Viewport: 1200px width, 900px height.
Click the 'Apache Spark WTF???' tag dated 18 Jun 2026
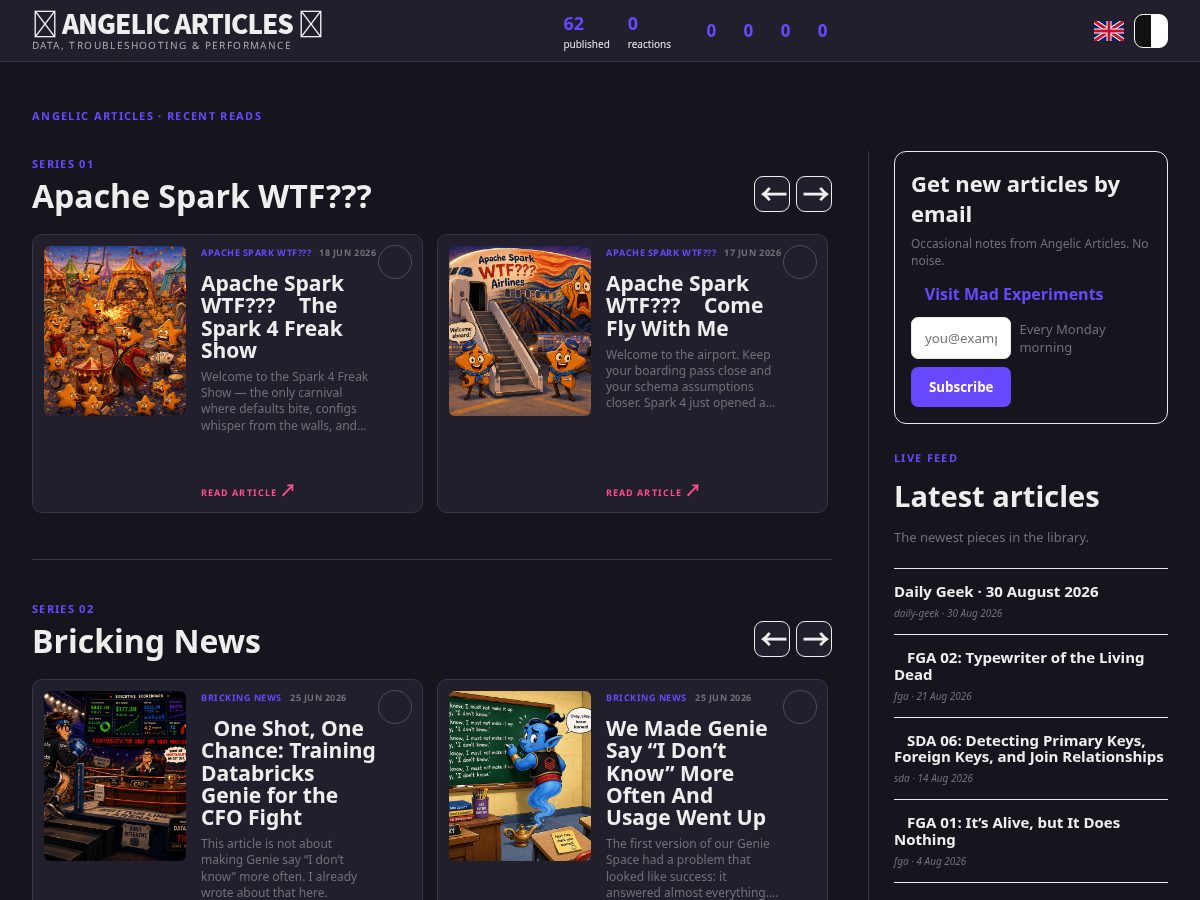pos(256,253)
